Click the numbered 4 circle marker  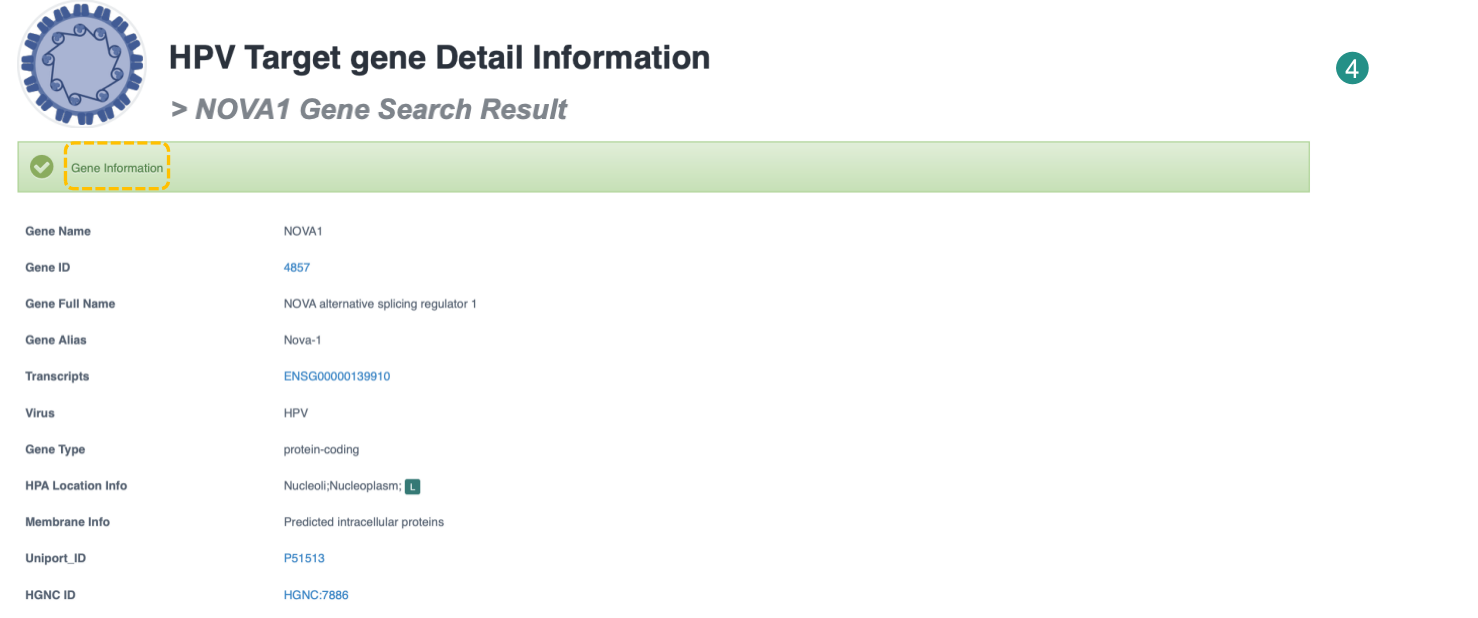pyautogui.click(x=1351, y=69)
